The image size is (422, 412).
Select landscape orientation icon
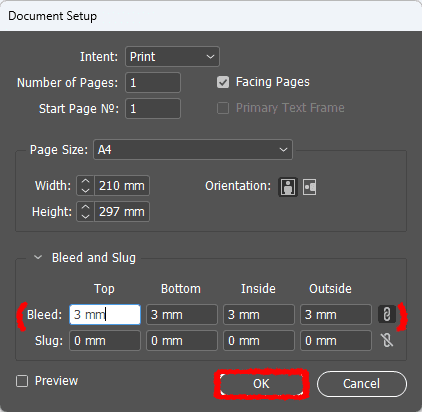310,187
